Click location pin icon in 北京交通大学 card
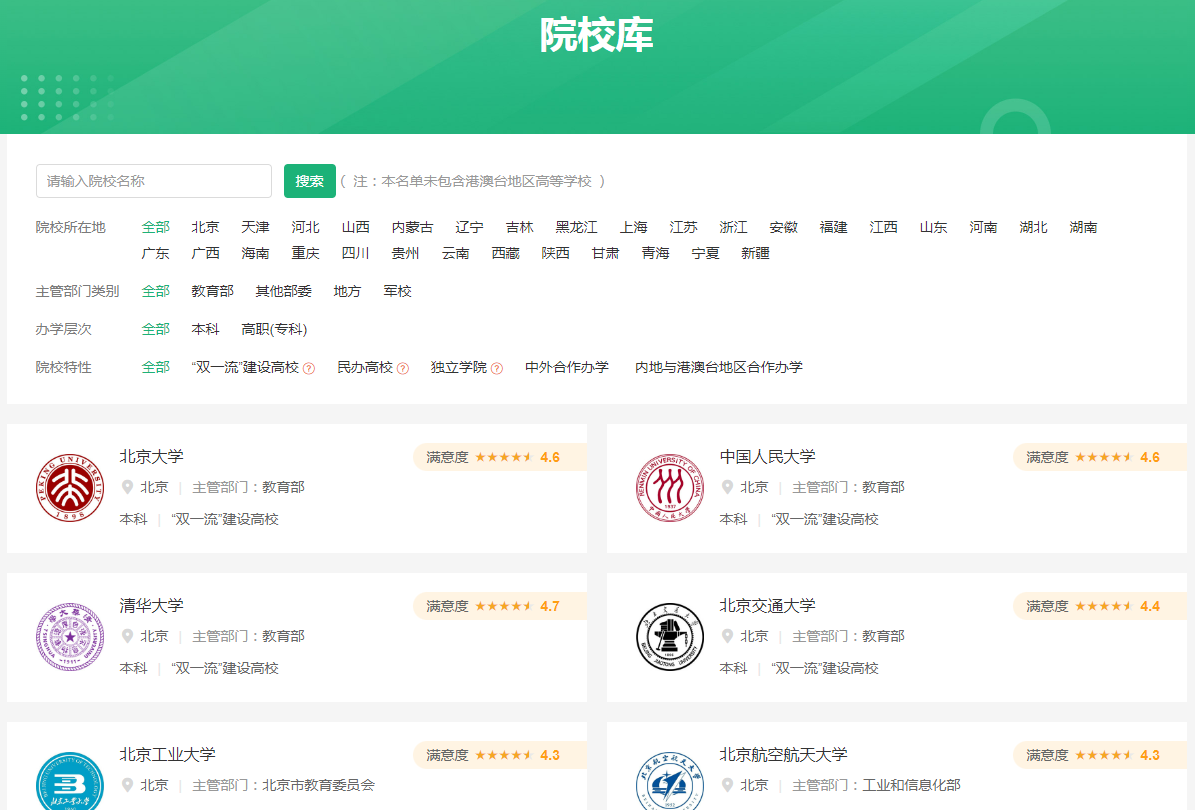Screen dimensions: 1195x810 [727, 636]
